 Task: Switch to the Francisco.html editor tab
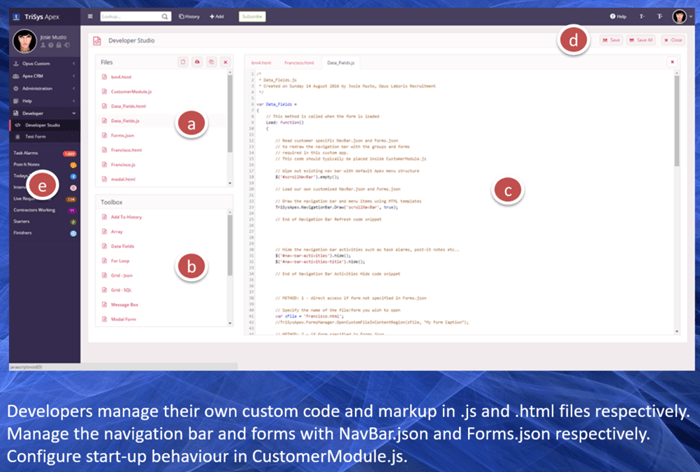[x=299, y=63]
